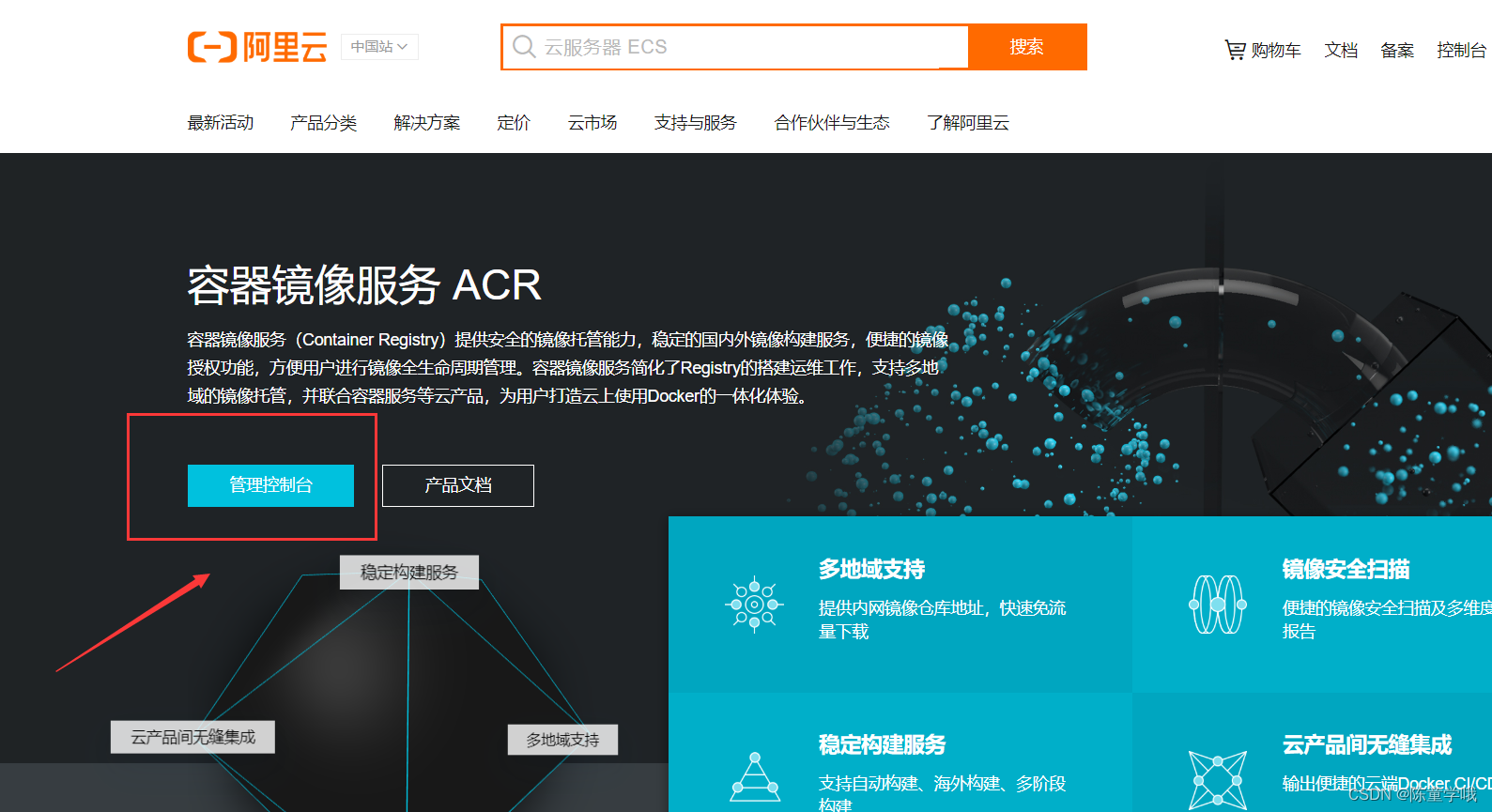The width and height of the screenshot is (1492, 812).
Task: Click the 多地域支持 card heading
Action: pos(872,570)
